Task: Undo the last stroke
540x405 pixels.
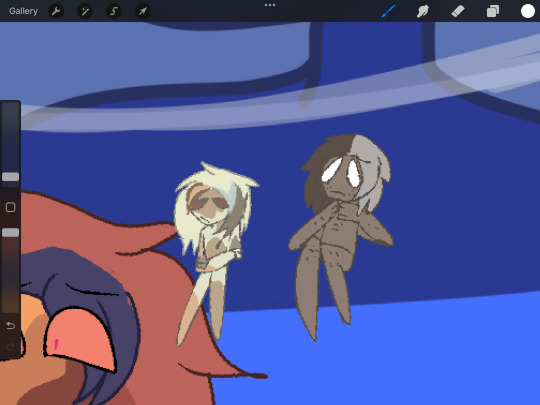Action: pos(11,325)
